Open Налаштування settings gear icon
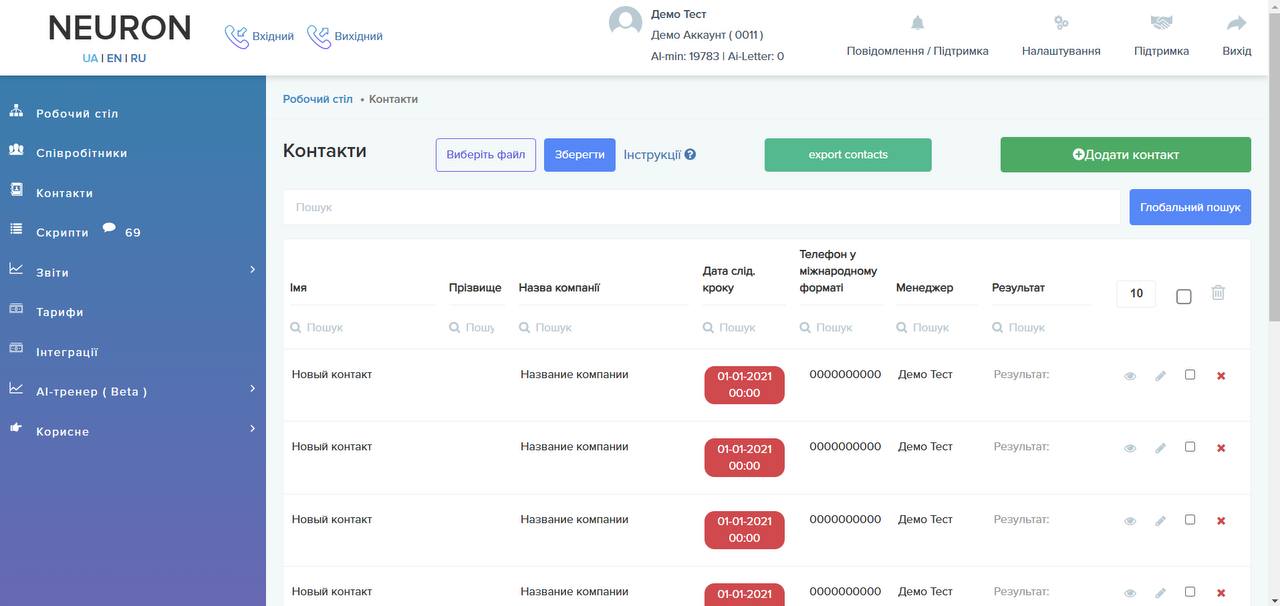This screenshot has height=606, width=1280. (x=1061, y=23)
